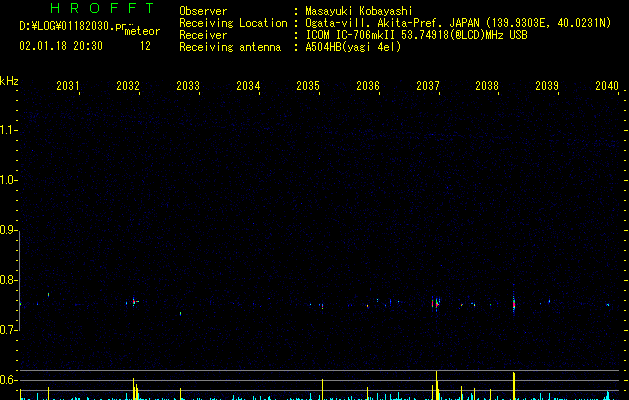
Task: Click the 0.9 kHz frequency label
Action: click(x=7, y=230)
